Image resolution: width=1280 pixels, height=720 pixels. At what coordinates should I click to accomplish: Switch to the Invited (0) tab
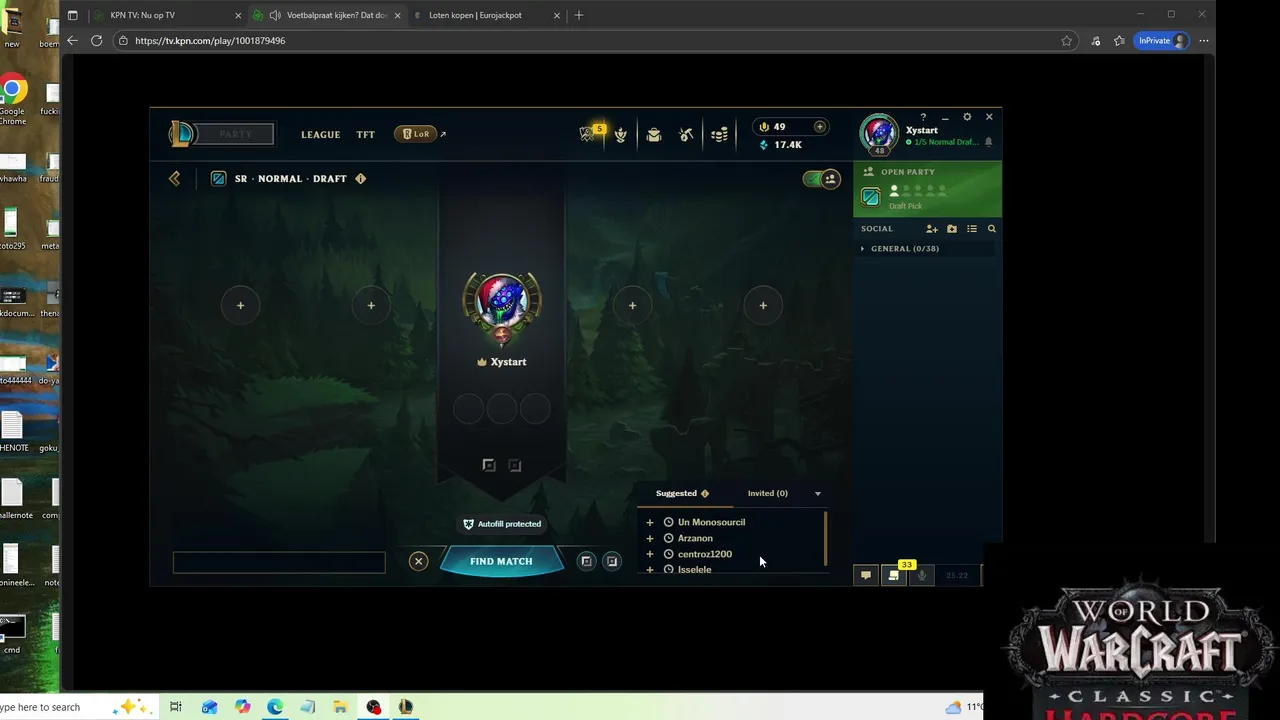768,493
